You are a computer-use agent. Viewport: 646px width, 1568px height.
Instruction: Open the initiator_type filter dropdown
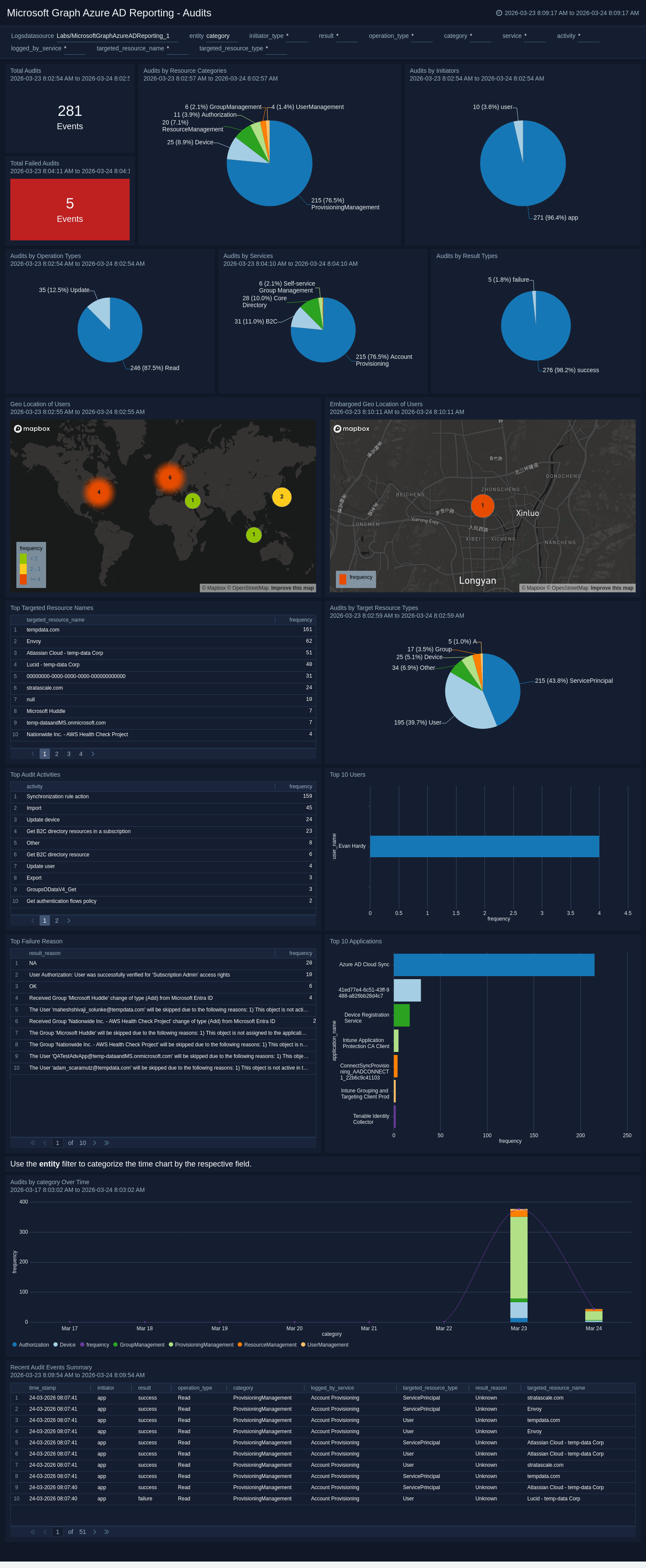295,36
